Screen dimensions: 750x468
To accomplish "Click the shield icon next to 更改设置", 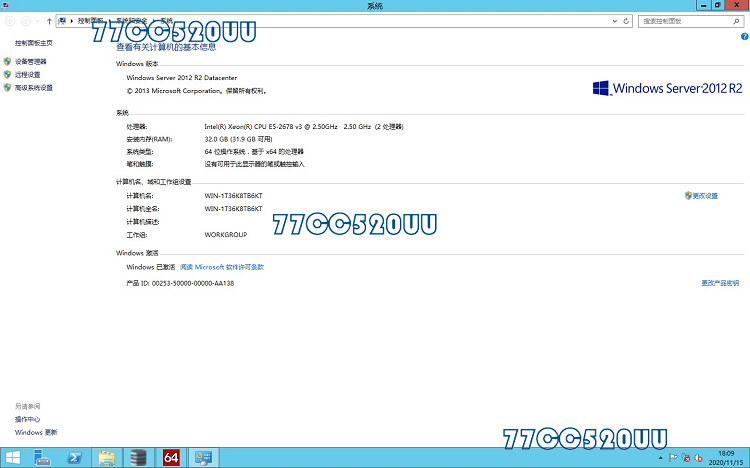I will point(688,196).
